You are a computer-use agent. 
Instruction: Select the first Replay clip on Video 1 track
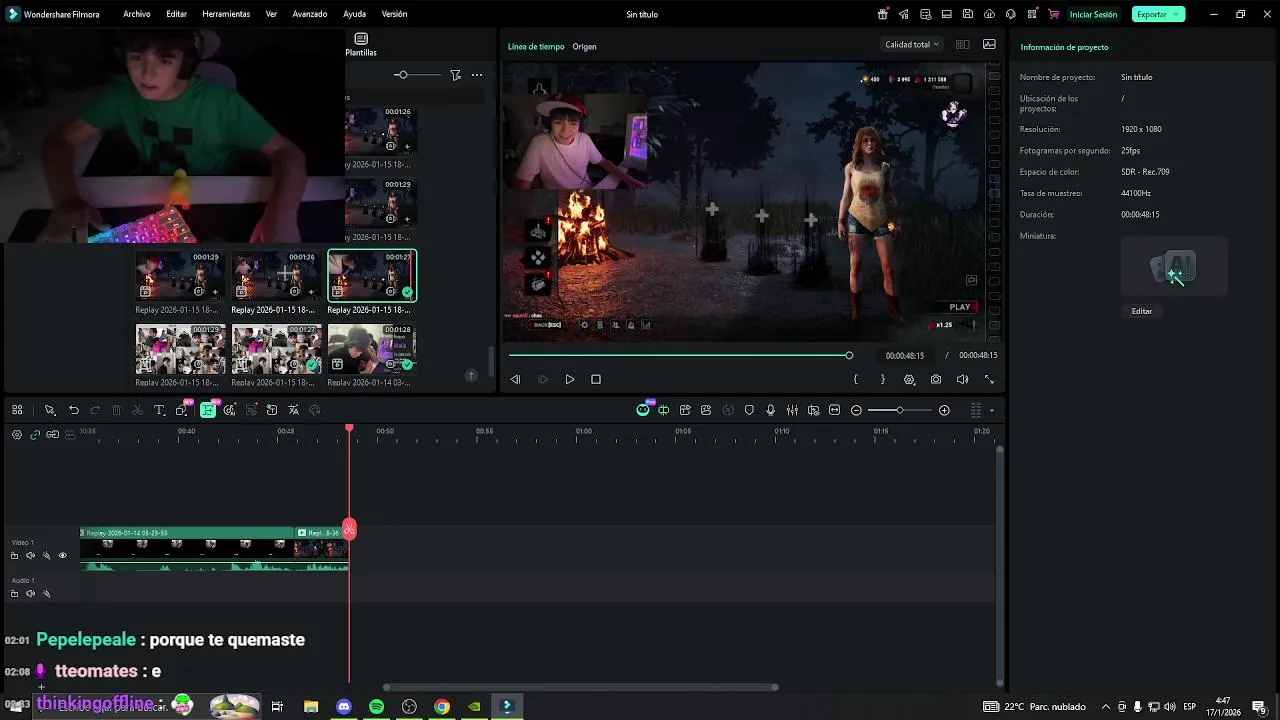click(188, 549)
